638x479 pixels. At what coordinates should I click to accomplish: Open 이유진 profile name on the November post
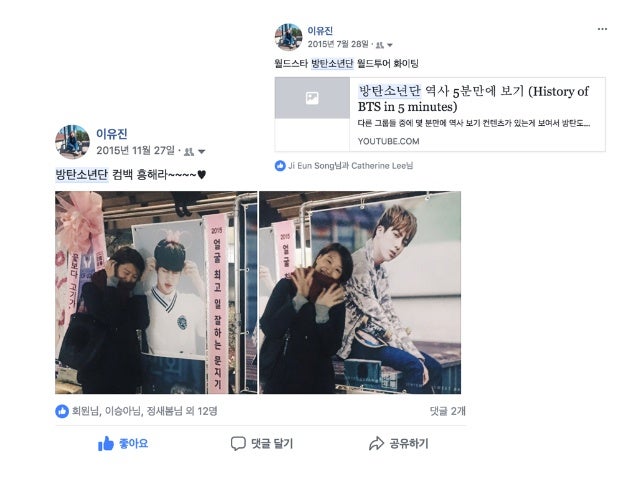point(112,133)
